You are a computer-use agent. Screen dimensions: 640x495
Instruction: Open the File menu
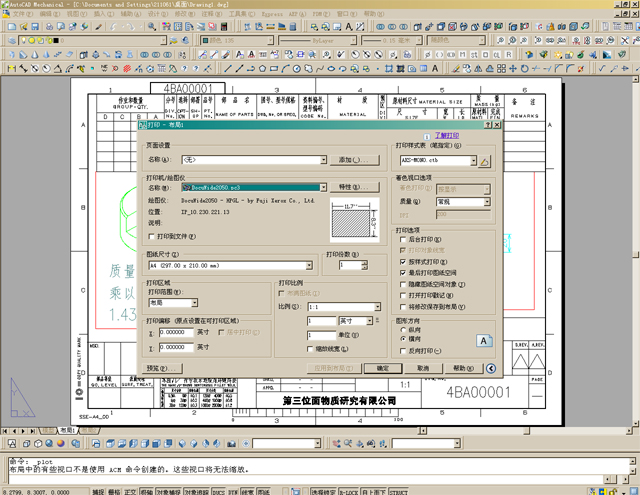tap(21, 14)
